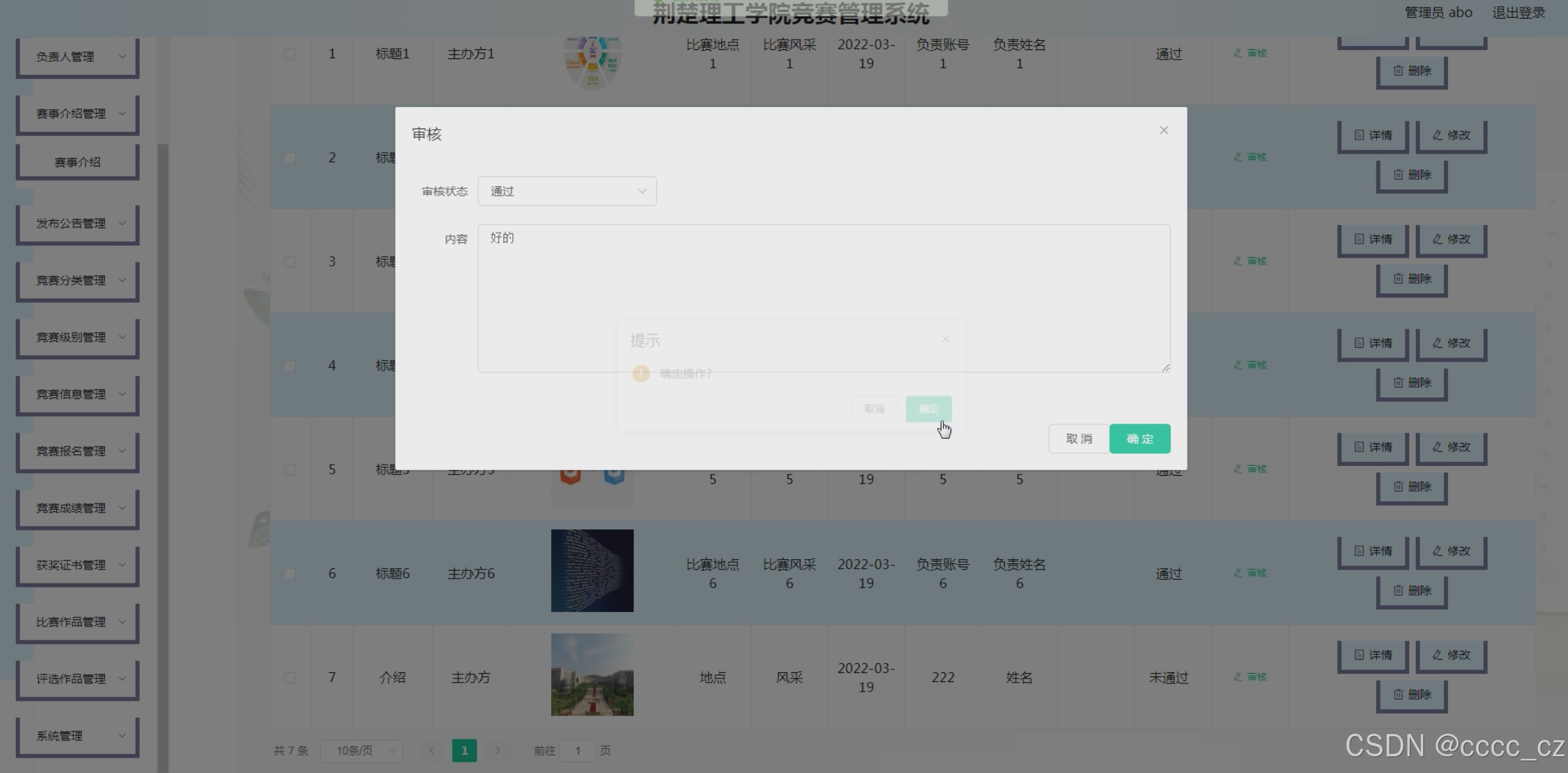1568x773 pixels.
Task: Click 退出登录 link in the header
Action: pos(1518,13)
